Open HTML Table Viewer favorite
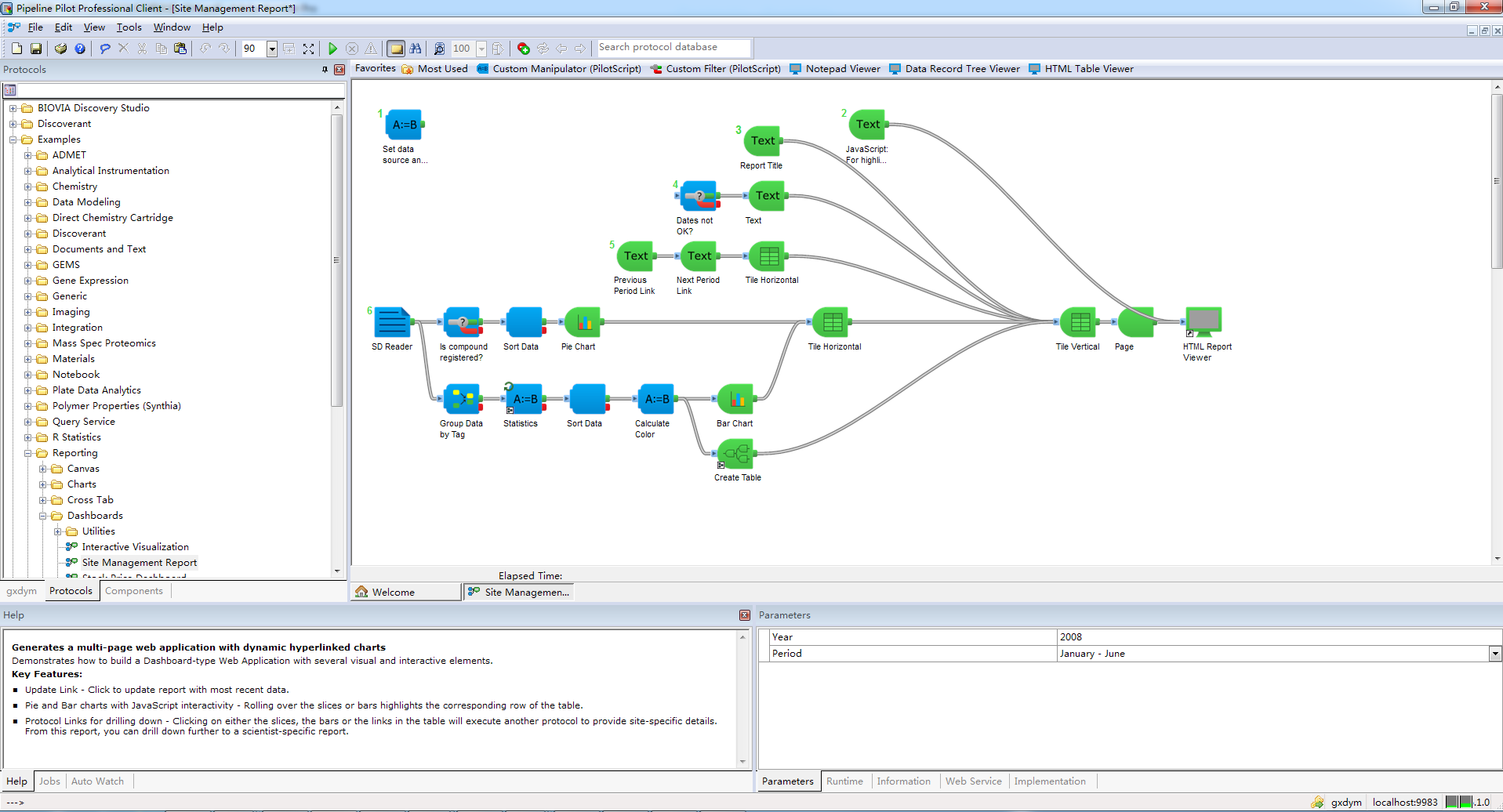The image size is (1503, 812). [1081, 69]
